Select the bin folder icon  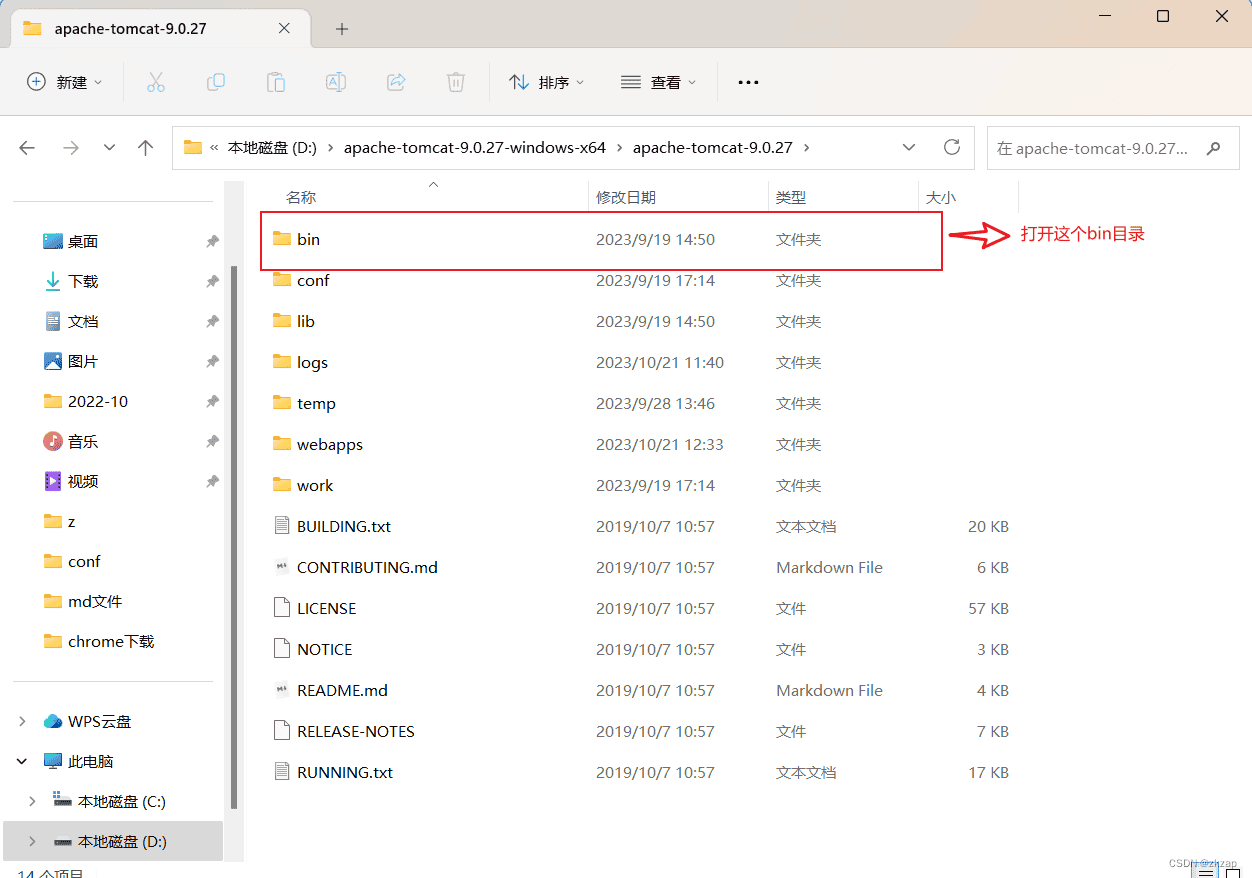(x=282, y=239)
